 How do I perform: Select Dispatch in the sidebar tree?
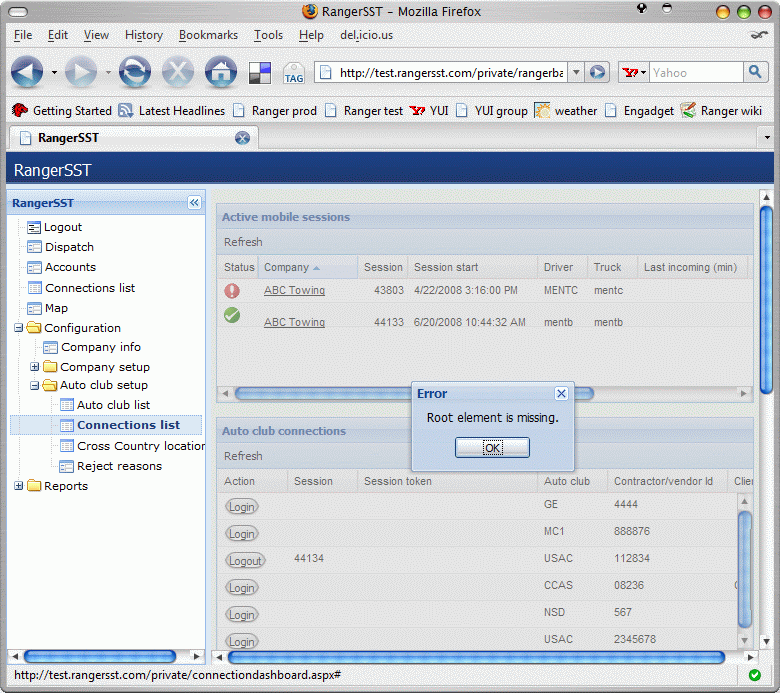(69, 247)
